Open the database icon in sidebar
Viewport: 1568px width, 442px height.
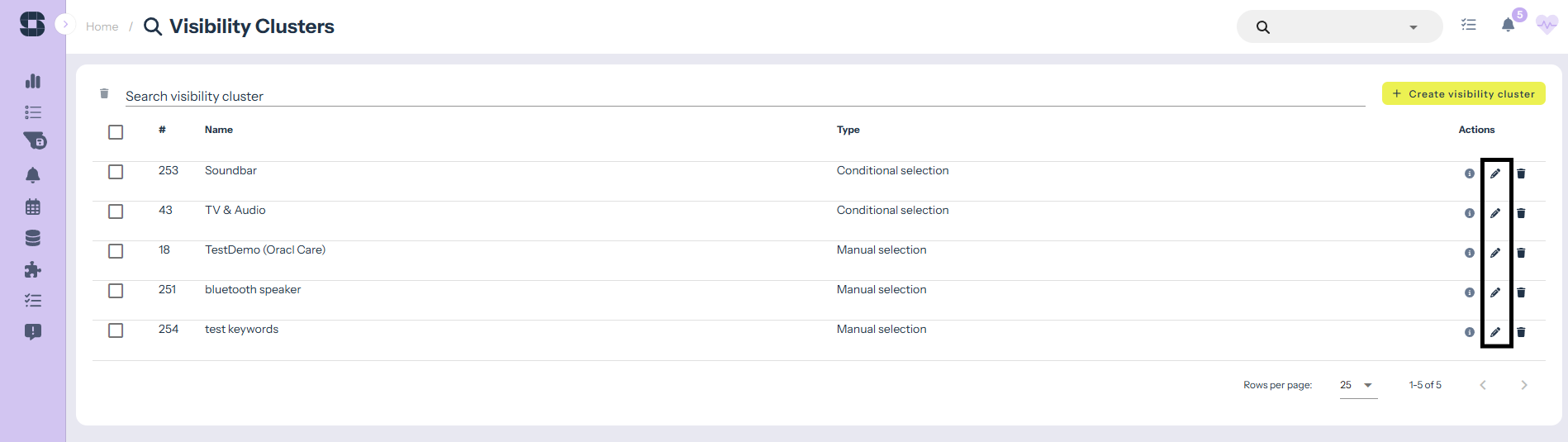pos(33,238)
